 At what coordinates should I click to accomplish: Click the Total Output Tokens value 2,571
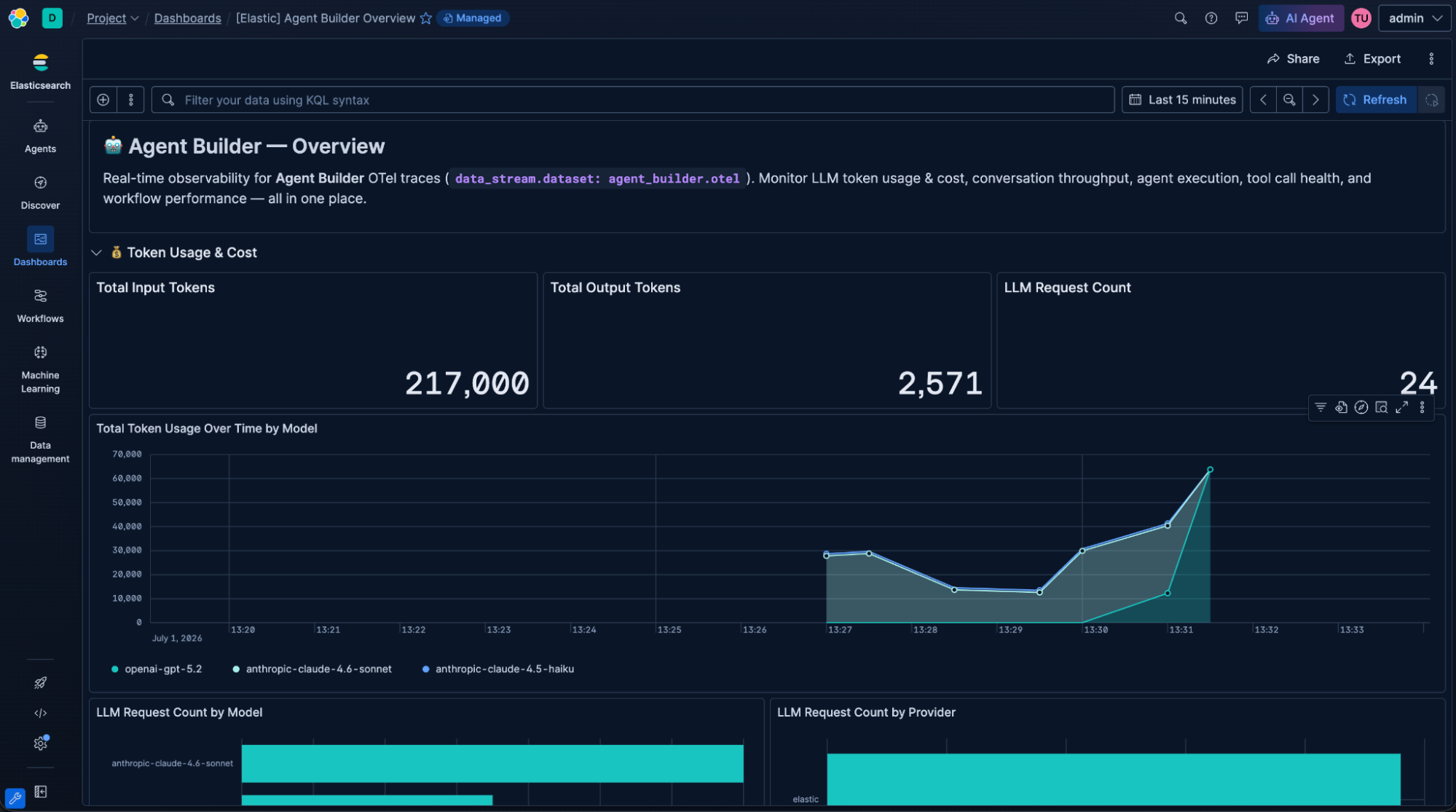coord(940,383)
